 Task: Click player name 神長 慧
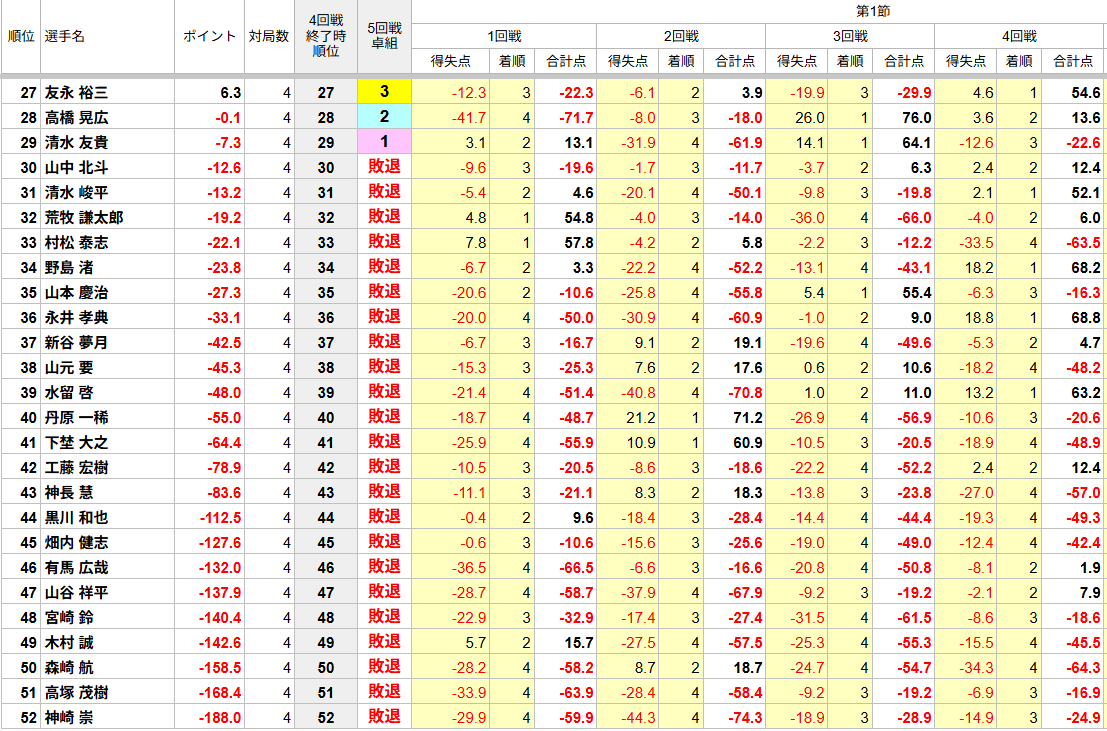point(68,493)
